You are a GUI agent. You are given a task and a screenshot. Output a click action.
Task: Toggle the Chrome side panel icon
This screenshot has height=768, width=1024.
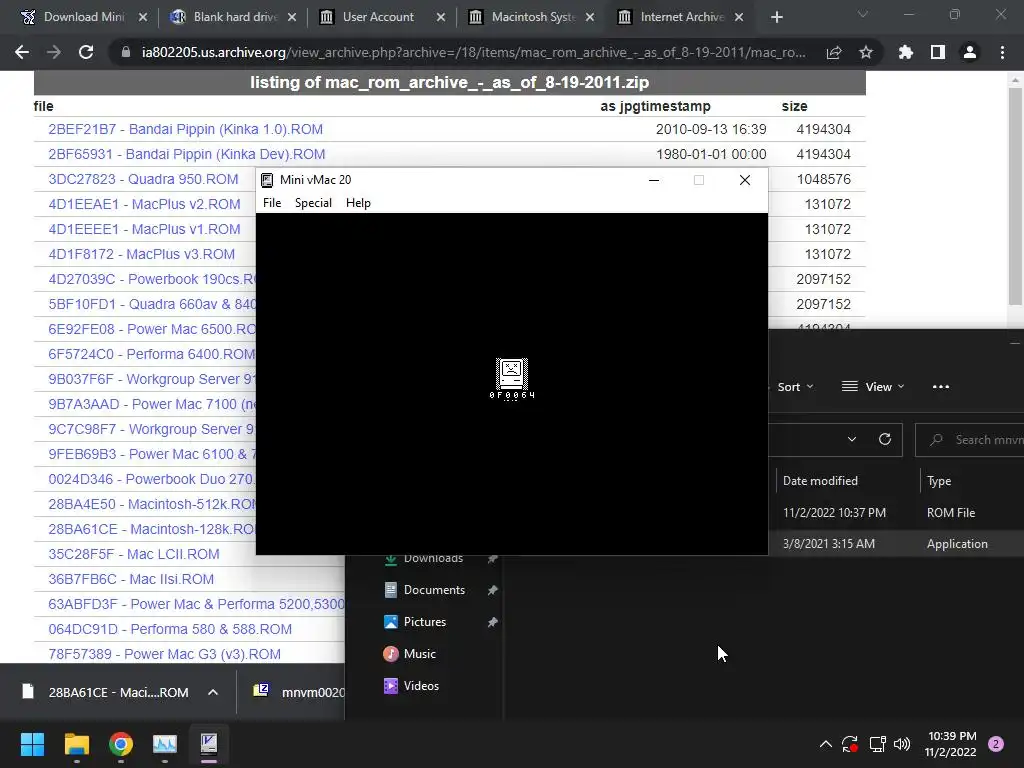[x=938, y=52]
